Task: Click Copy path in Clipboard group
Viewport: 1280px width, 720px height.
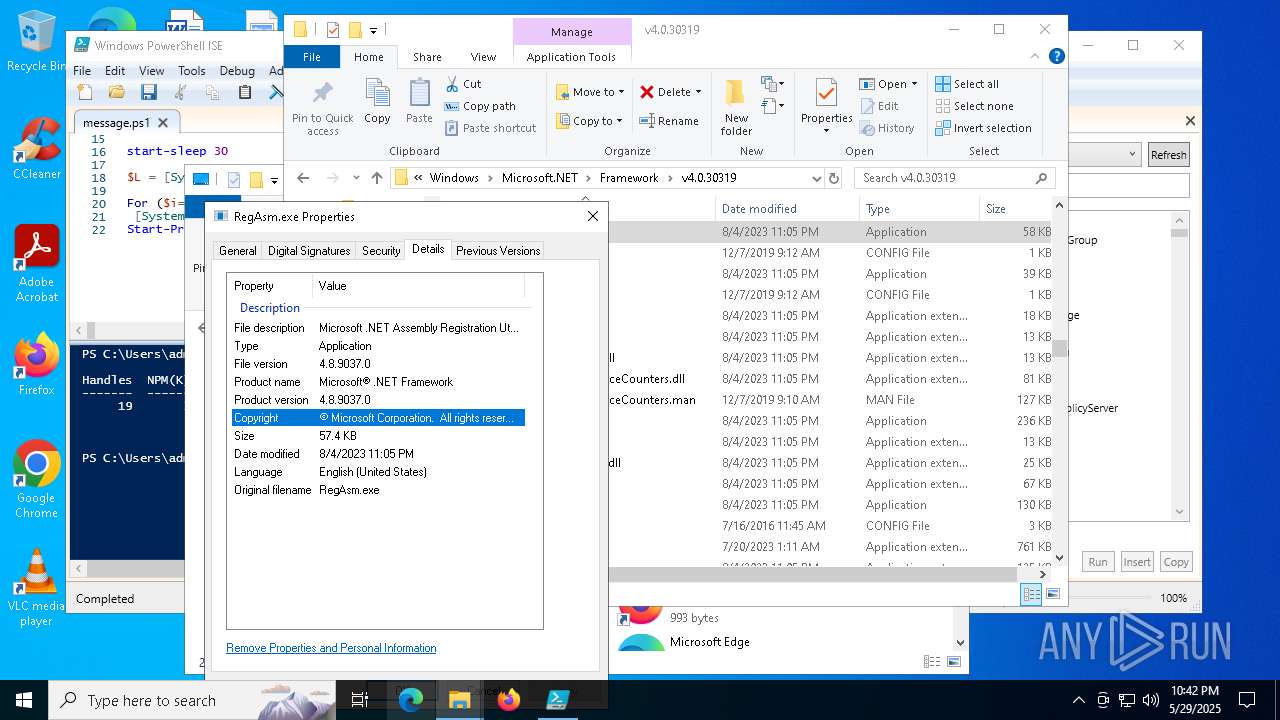Action: [x=480, y=106]
